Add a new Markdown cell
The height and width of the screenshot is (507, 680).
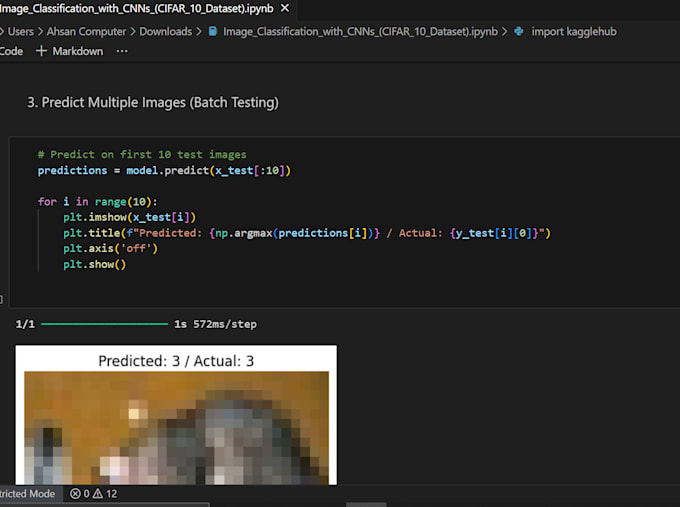point(70,51)
